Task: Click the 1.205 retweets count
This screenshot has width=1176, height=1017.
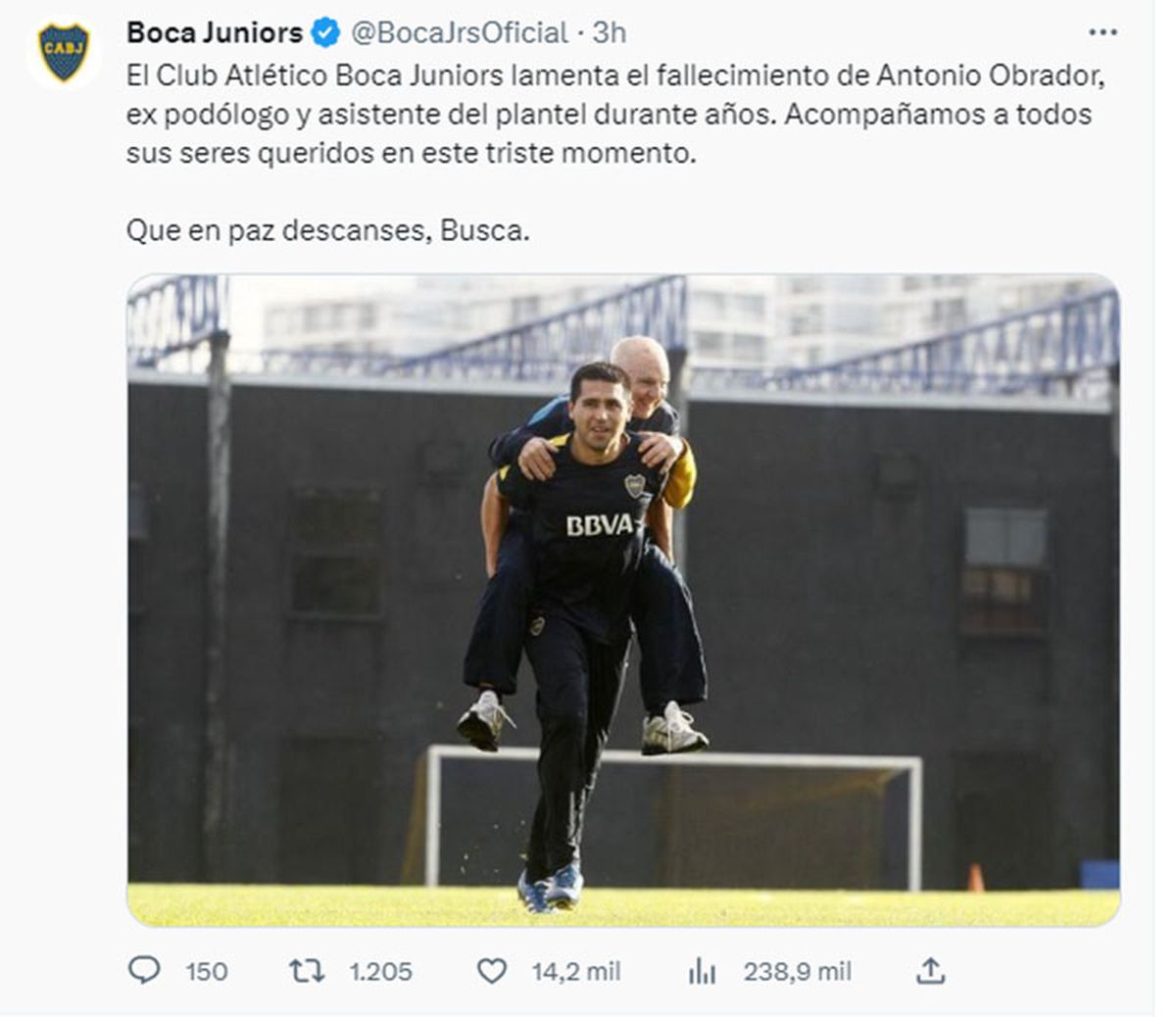Action: point(380,972)
